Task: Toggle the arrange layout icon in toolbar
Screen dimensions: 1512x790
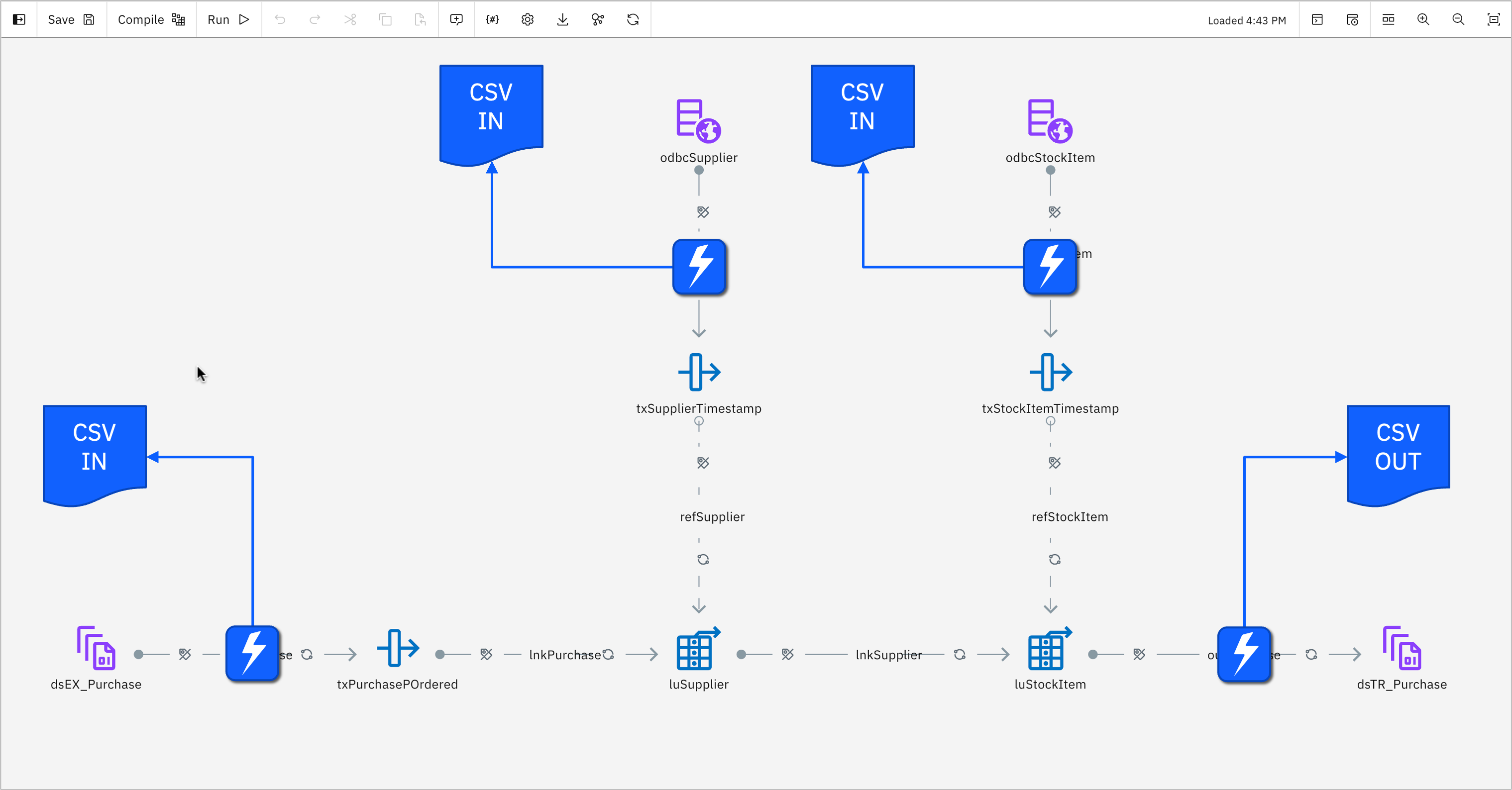Action: tap(1388, 19)
